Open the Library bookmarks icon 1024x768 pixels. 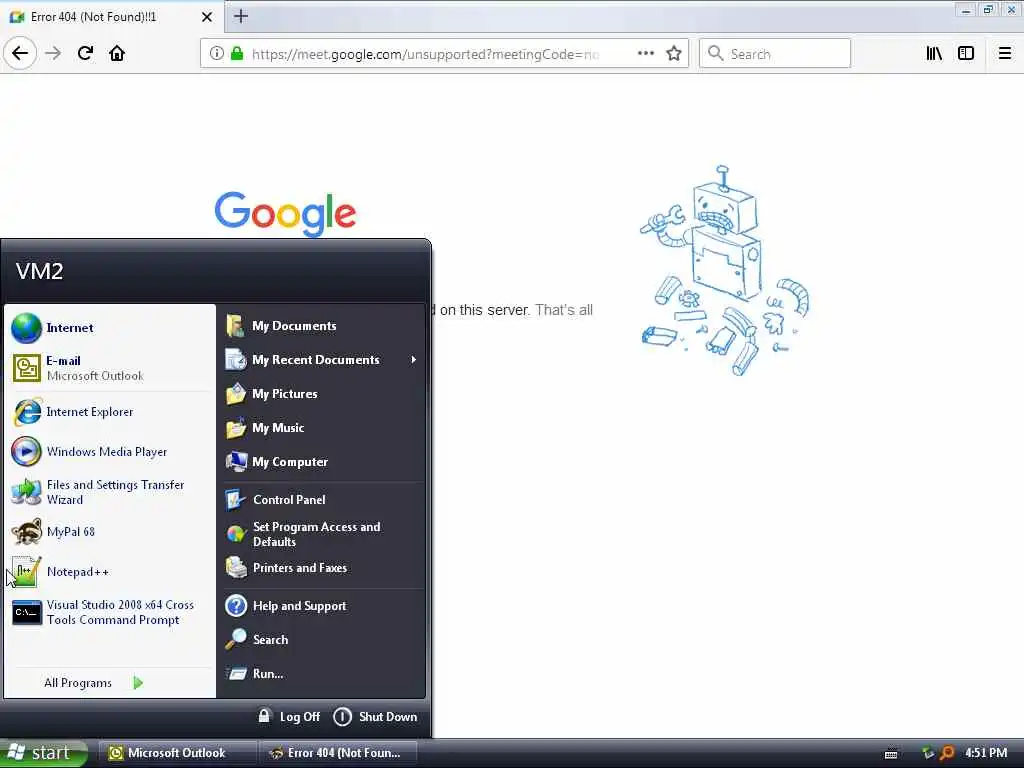[x=934, y=54]
